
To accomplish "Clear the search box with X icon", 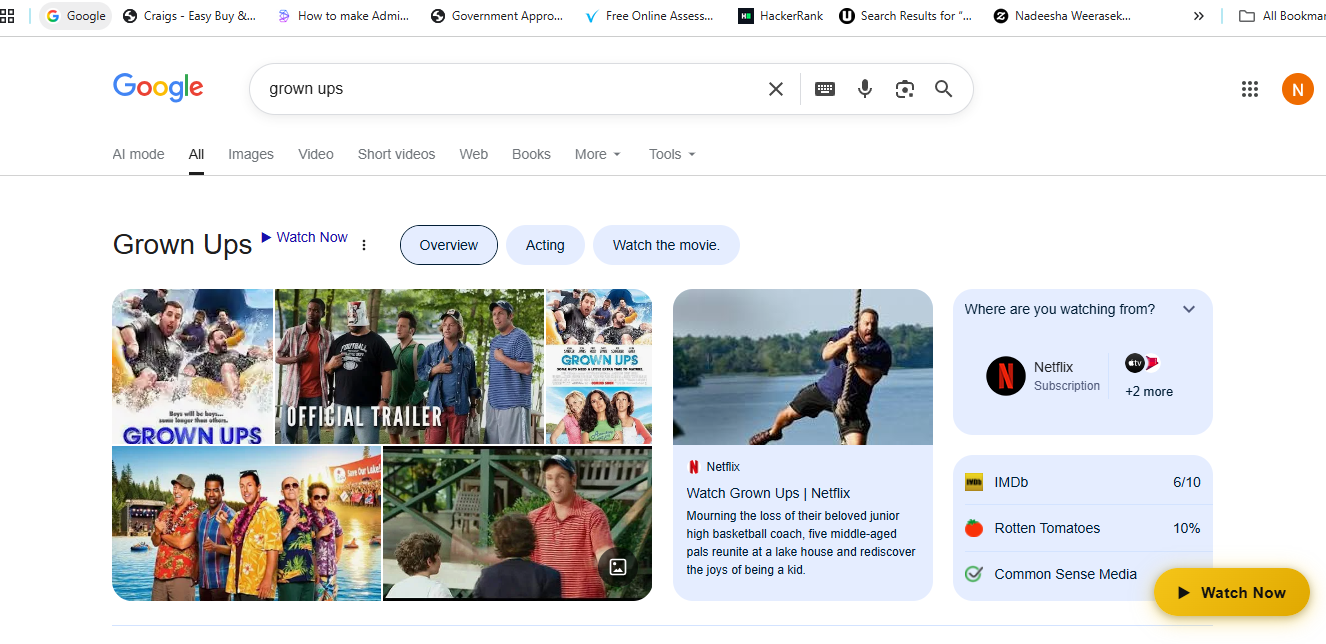I will click(776, 89).
